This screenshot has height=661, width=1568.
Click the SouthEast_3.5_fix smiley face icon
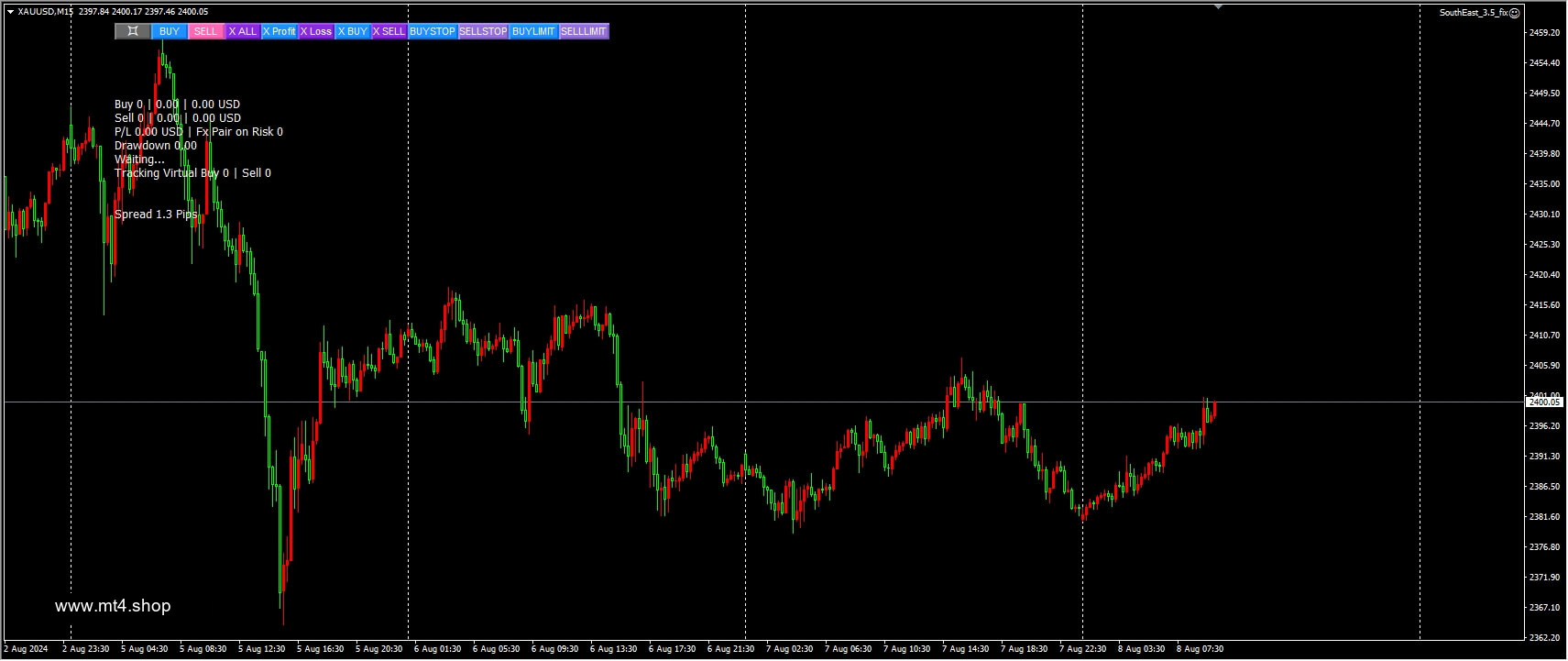click(1515, 13)
